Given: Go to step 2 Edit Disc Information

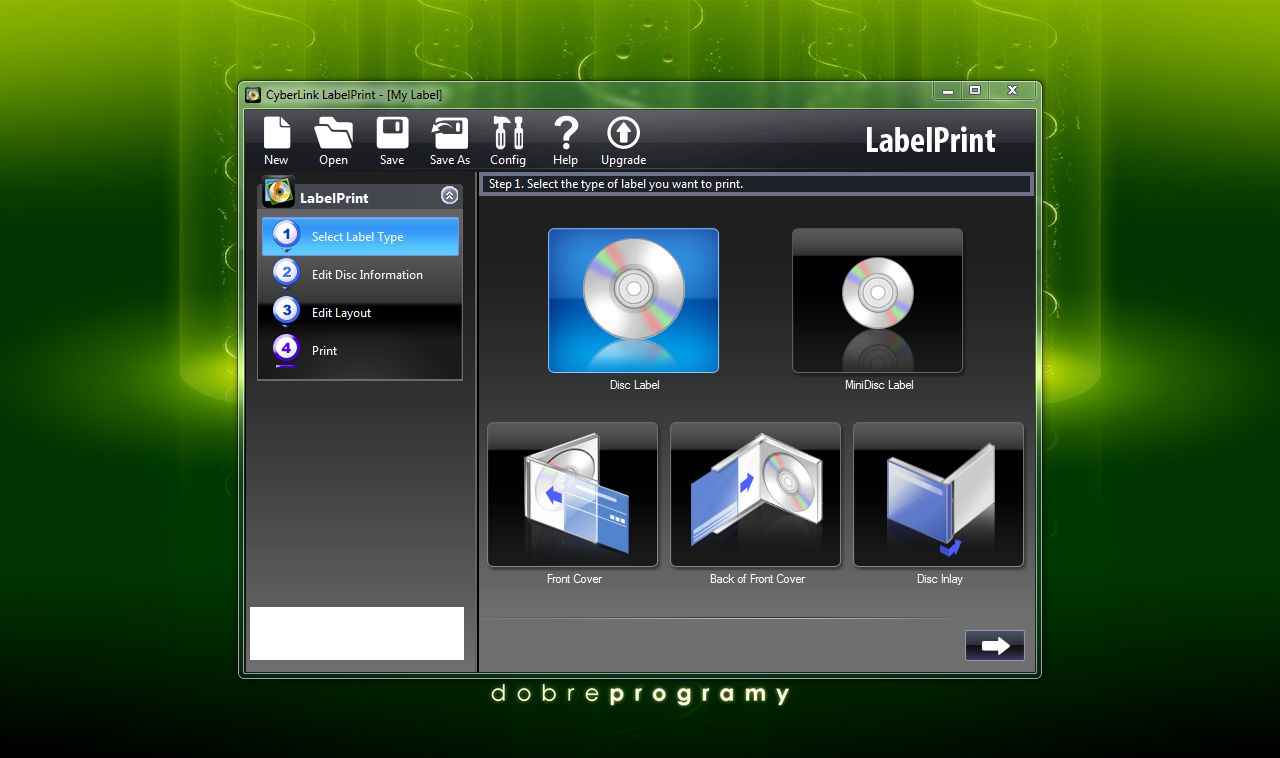Looking at the screenshot, I should point(360,275).
